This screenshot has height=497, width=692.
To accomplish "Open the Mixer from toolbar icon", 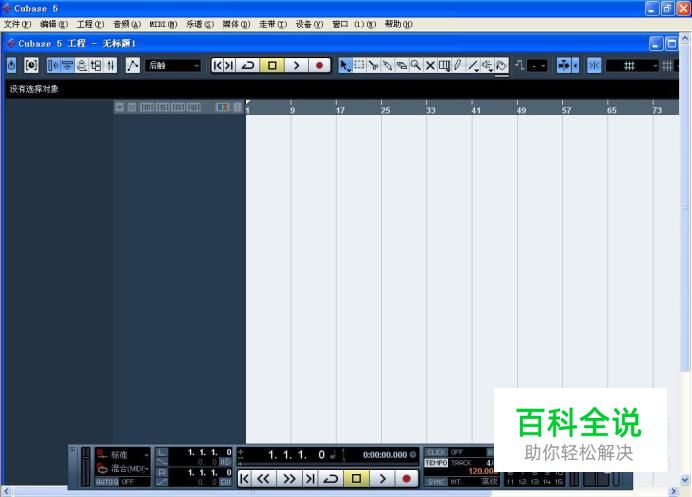I will (x=110, y=65).
